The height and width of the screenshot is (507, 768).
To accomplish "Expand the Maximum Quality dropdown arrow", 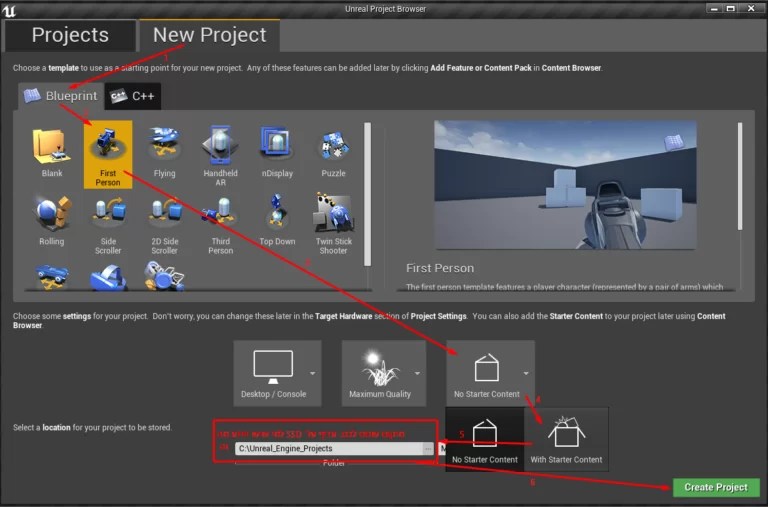I will (417, 373).
